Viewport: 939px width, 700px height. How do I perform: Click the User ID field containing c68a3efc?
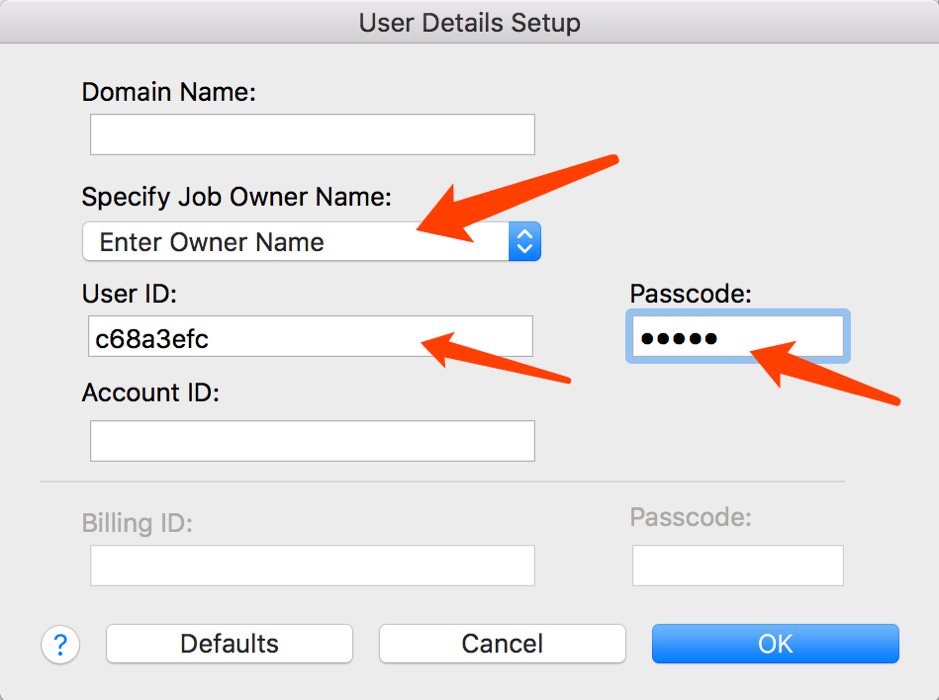(310, 337)
